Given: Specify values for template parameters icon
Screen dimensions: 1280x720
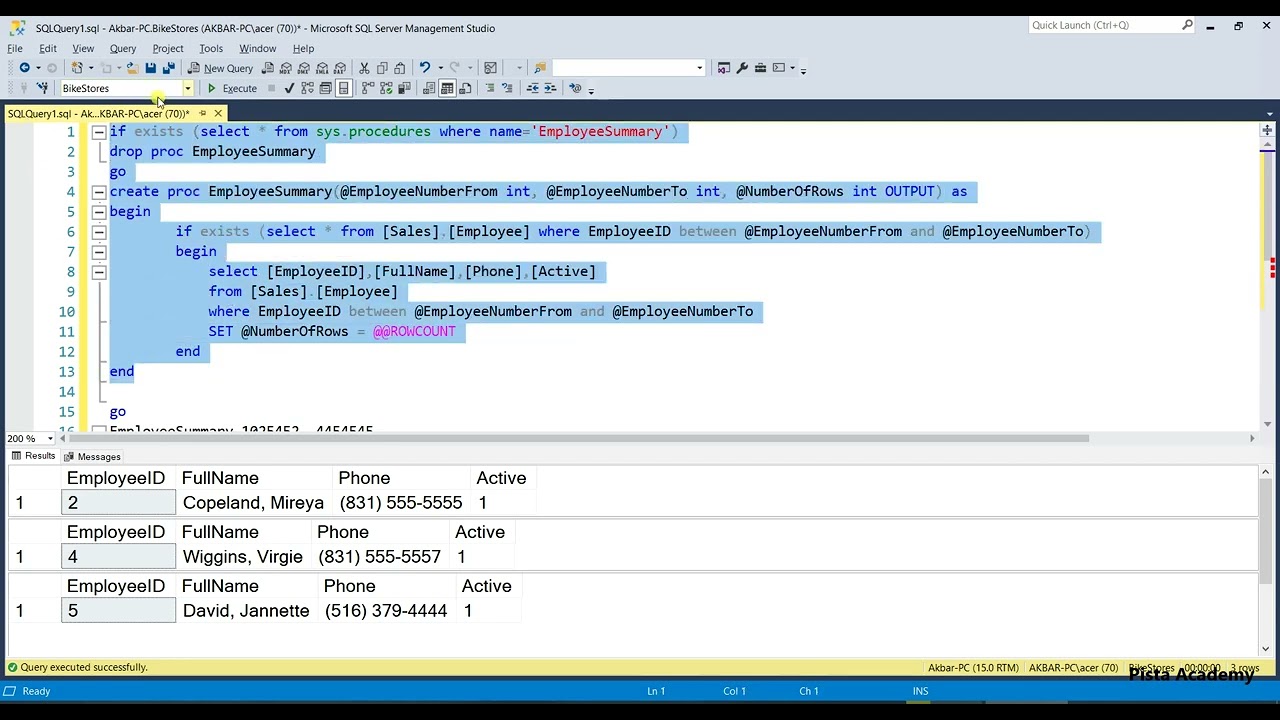Looking at the screenshot, I should pyautogui.click(x=575, y=88).
